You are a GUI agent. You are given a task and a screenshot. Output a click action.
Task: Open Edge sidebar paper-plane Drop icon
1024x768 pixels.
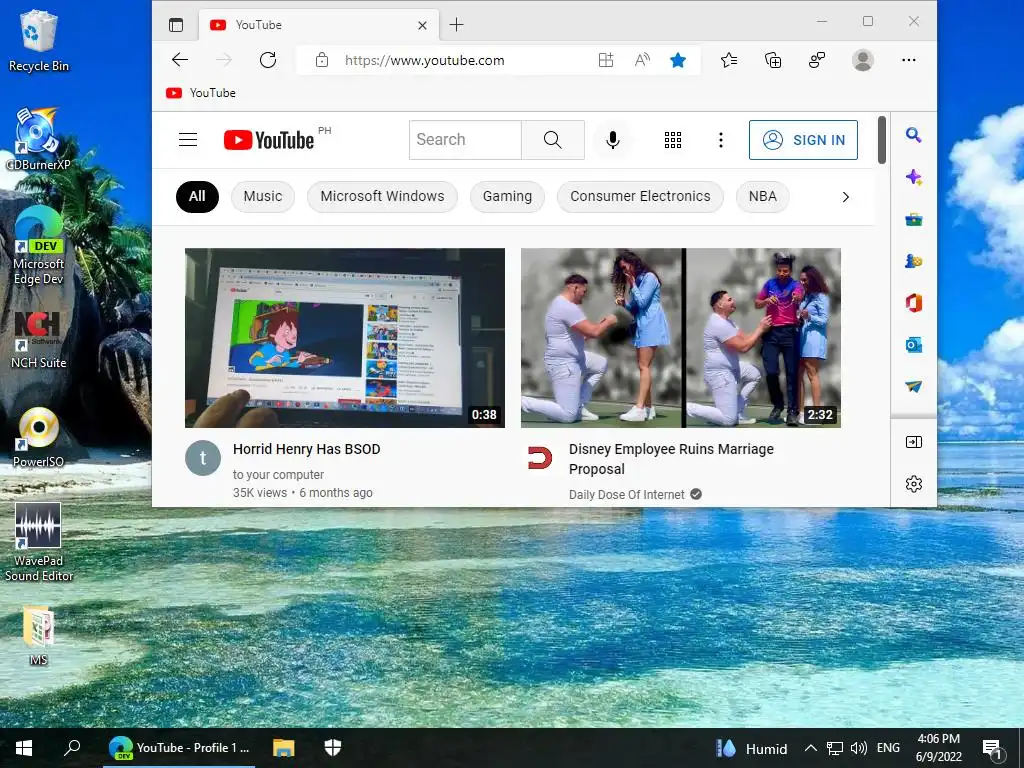pyautogui.click(x=914, y=387)
